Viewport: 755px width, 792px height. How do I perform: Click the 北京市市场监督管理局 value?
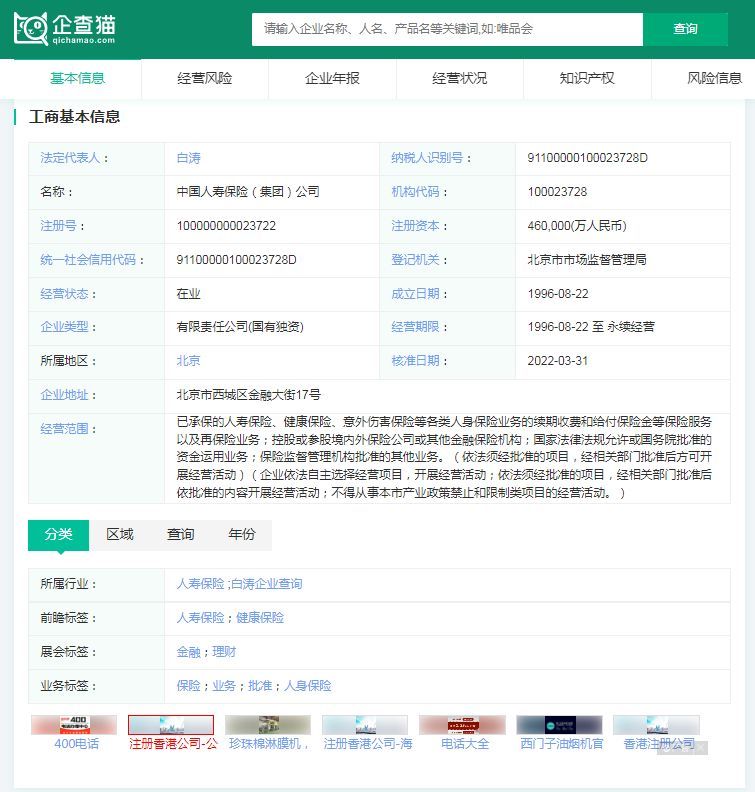[587, 260]
